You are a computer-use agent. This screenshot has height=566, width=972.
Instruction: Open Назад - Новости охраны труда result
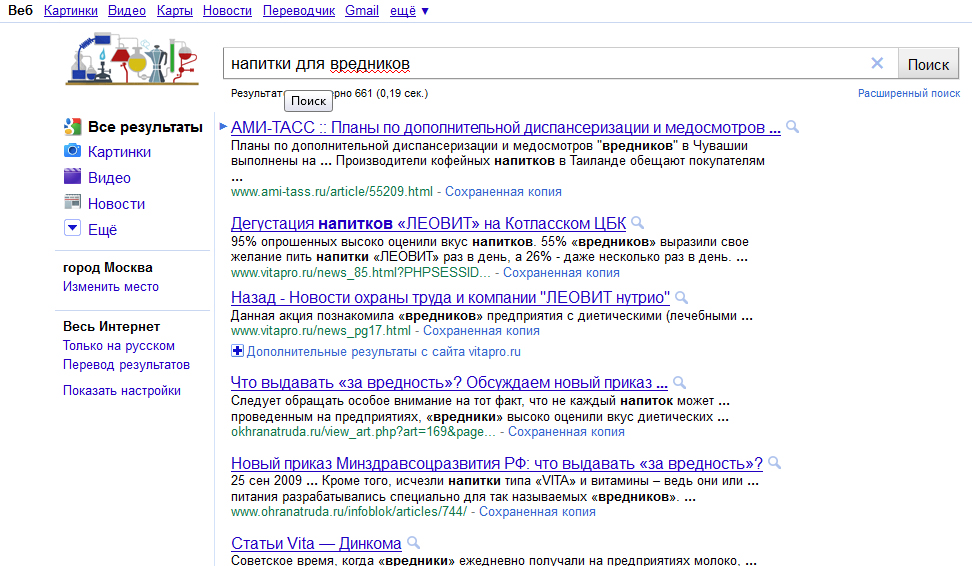point(450,298)
